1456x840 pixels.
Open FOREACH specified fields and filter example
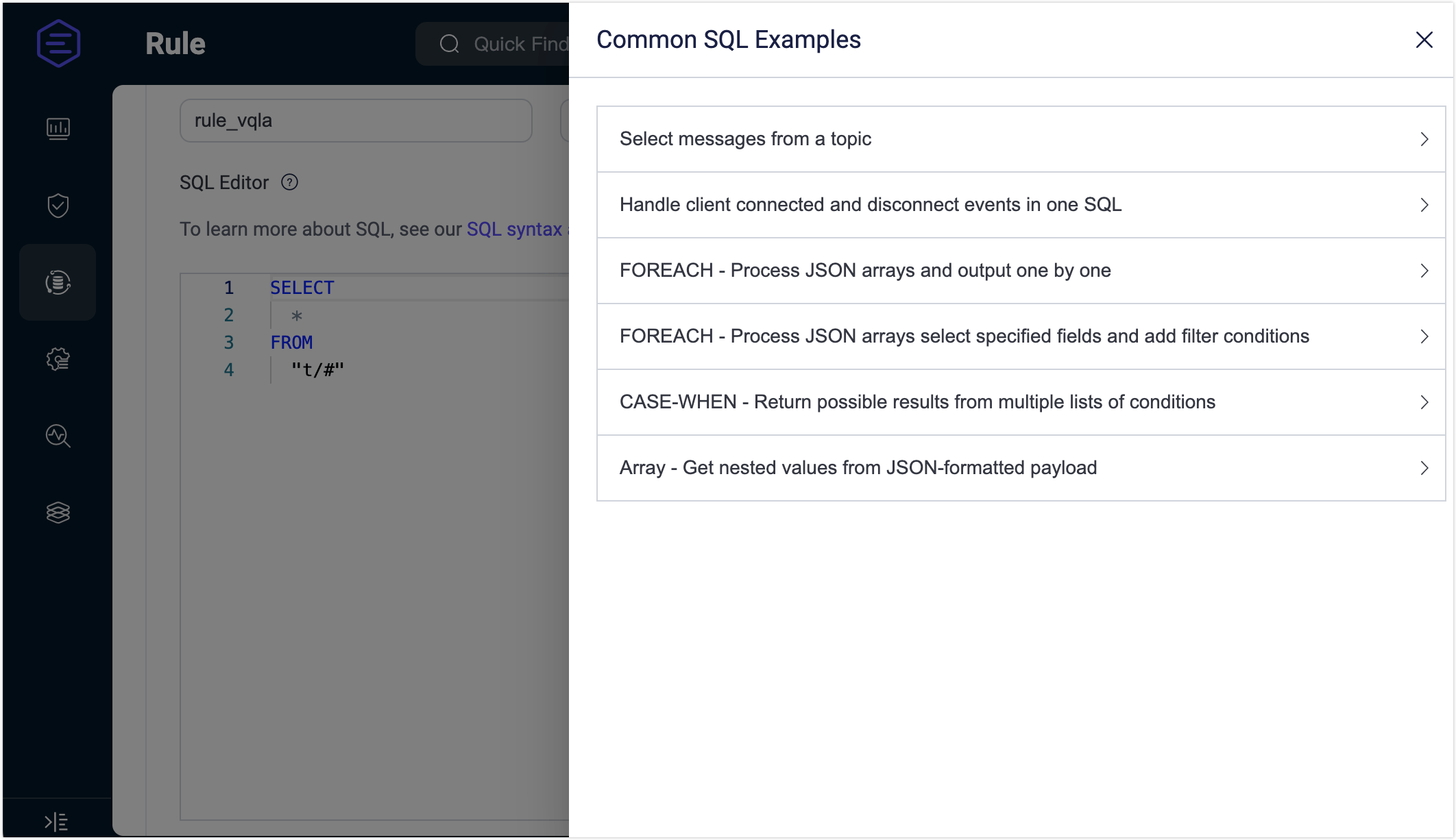coord(1021,336)
